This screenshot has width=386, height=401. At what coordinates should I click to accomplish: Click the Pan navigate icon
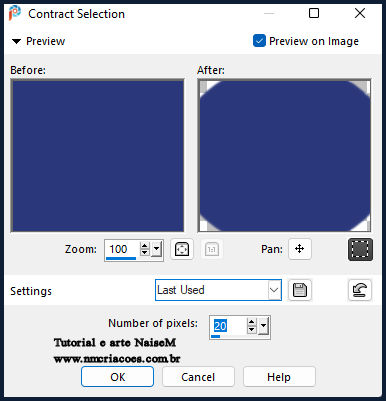[300, 249]
